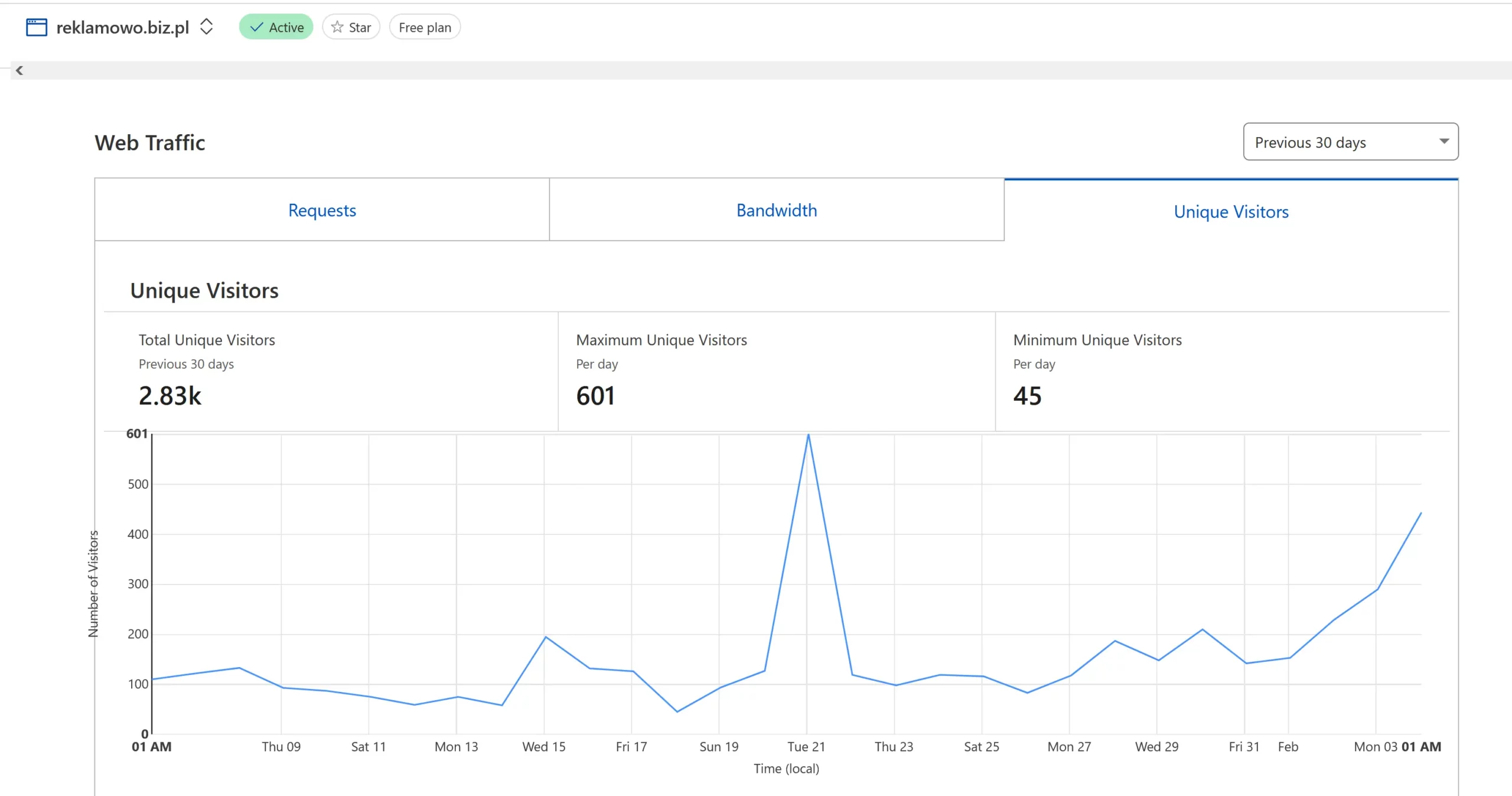Click the peak data point at Tue 21
The height and width of the screenshot is (796, 1512).
tap(808, 435)
